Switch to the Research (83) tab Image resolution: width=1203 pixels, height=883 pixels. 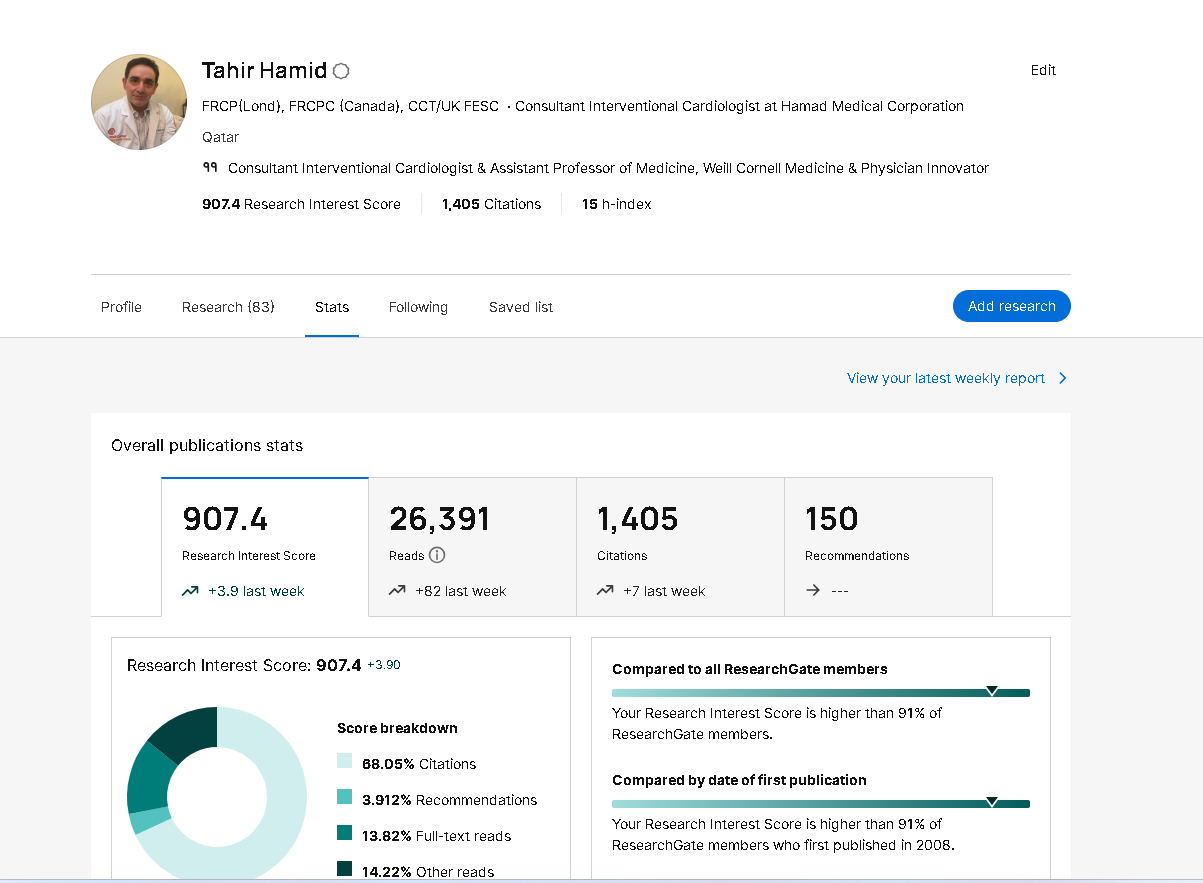pyautogui.click(x=228, y=307)
